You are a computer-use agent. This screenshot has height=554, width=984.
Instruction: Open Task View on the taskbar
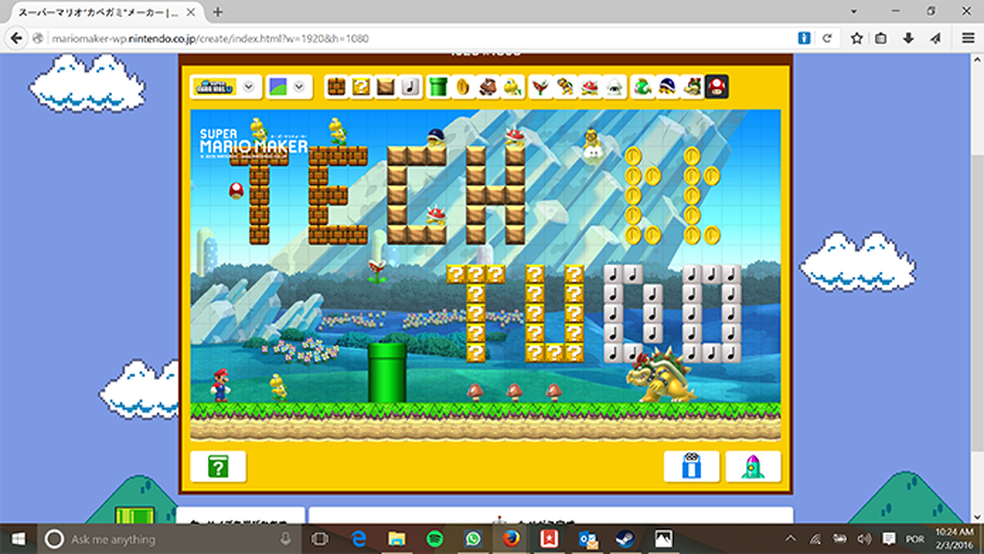pos(320,539)
